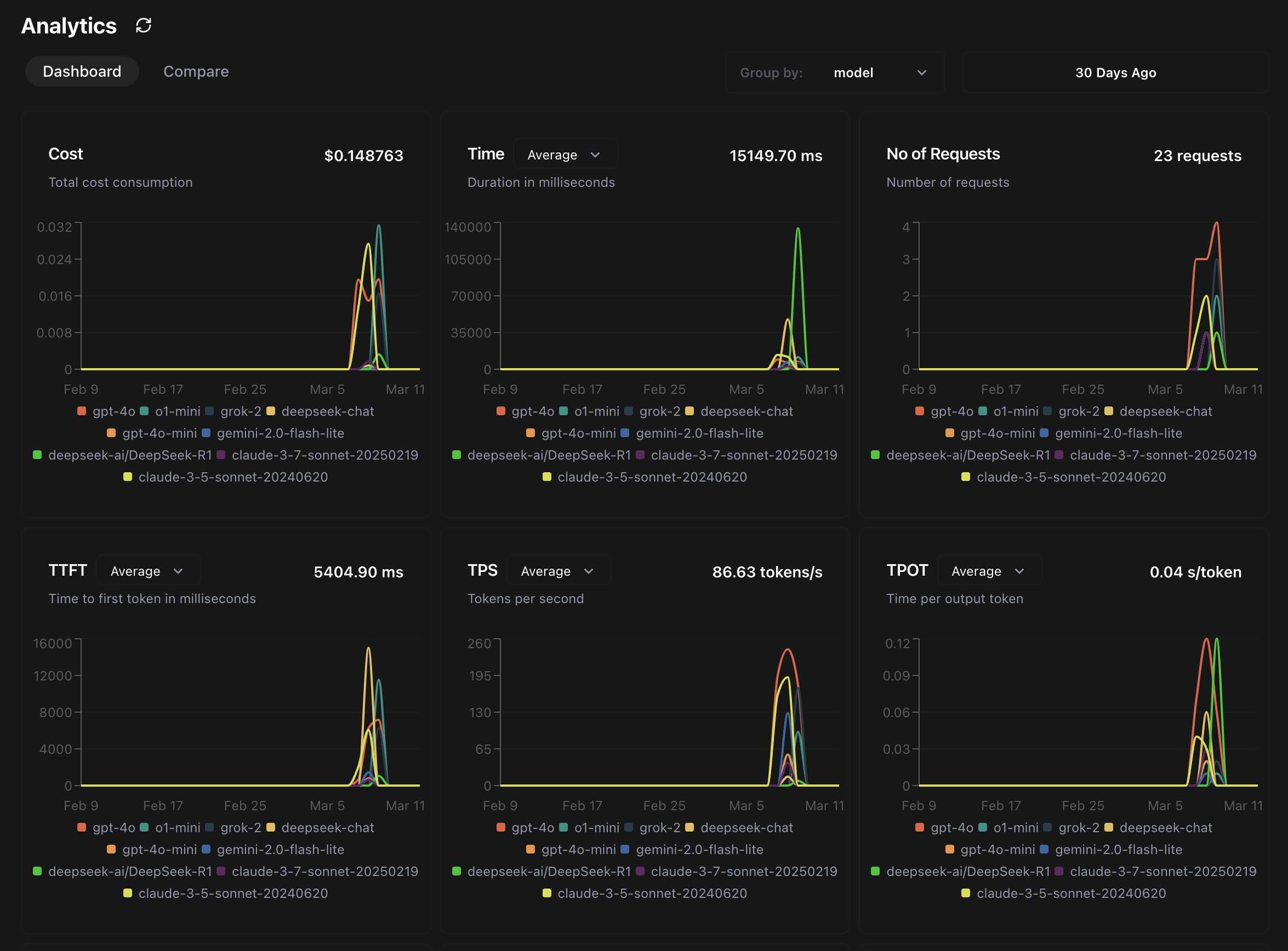Toggle claude-3-7-sonnet legend in TPOT chart
Viewport: 1288px width, 951px height.
1155,871
